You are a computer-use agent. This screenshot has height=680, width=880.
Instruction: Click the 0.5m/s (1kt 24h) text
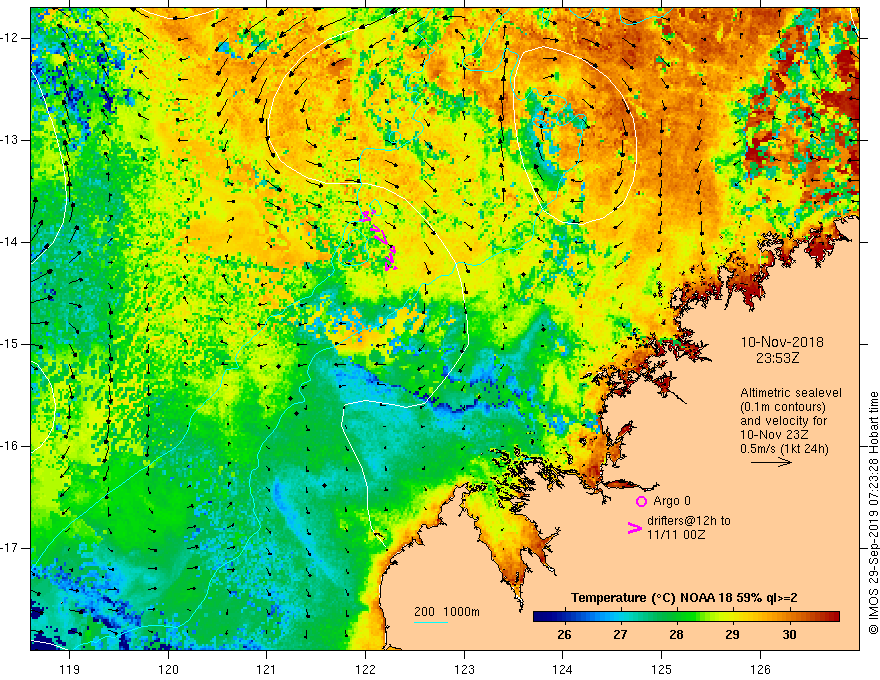tap(784, 449)
